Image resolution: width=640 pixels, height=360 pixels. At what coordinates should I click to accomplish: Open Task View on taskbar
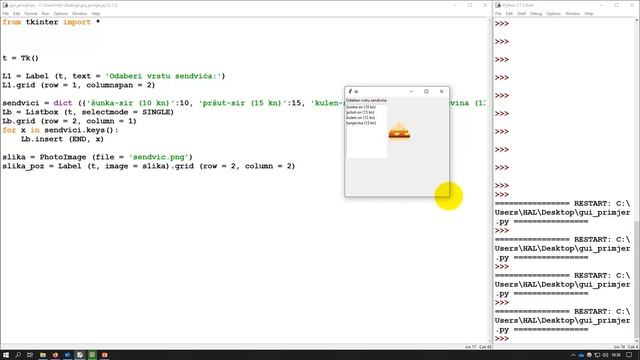pos(30,355)
